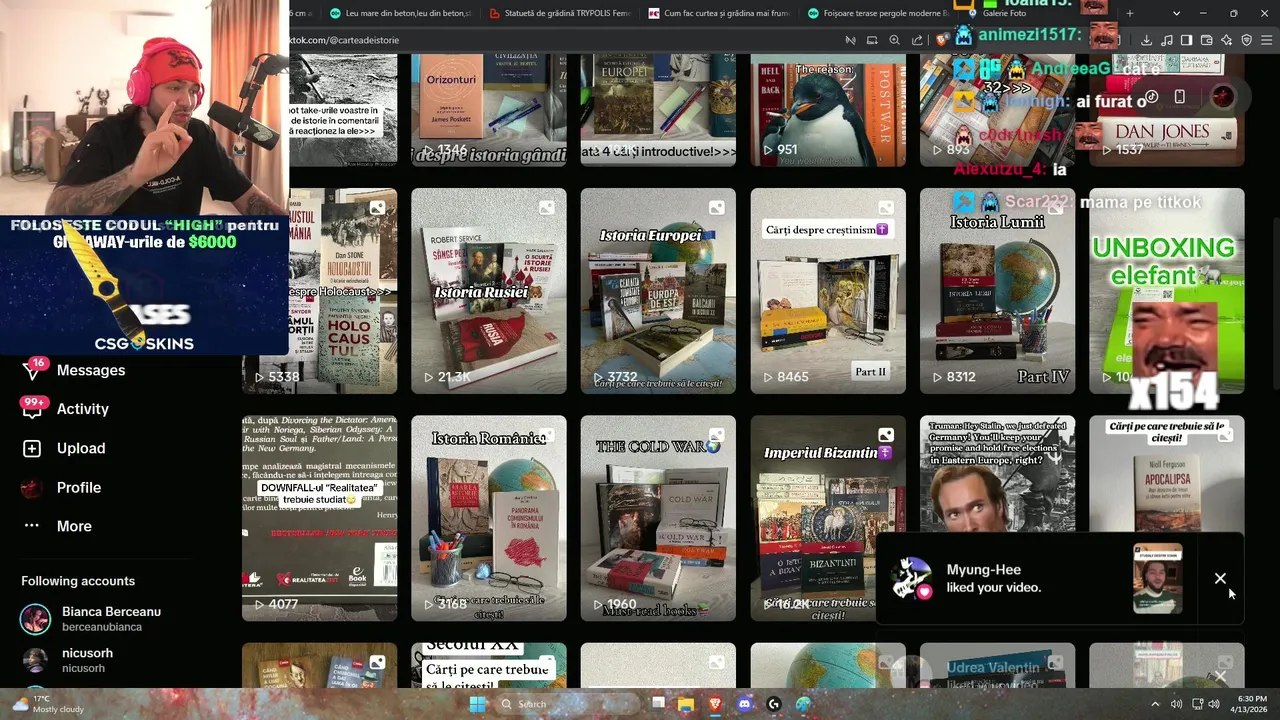Image resolution: width=1280 pixels, height=720 pixels.
Task: Open Discord from the taskbar
Action: [744, 704]
